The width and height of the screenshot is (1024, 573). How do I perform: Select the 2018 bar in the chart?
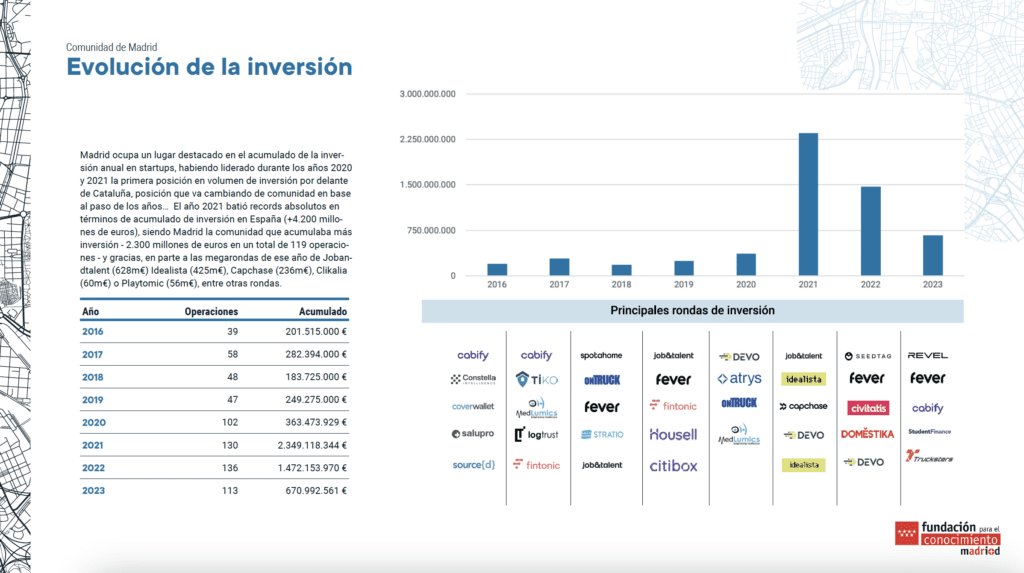tap(621, 270)
